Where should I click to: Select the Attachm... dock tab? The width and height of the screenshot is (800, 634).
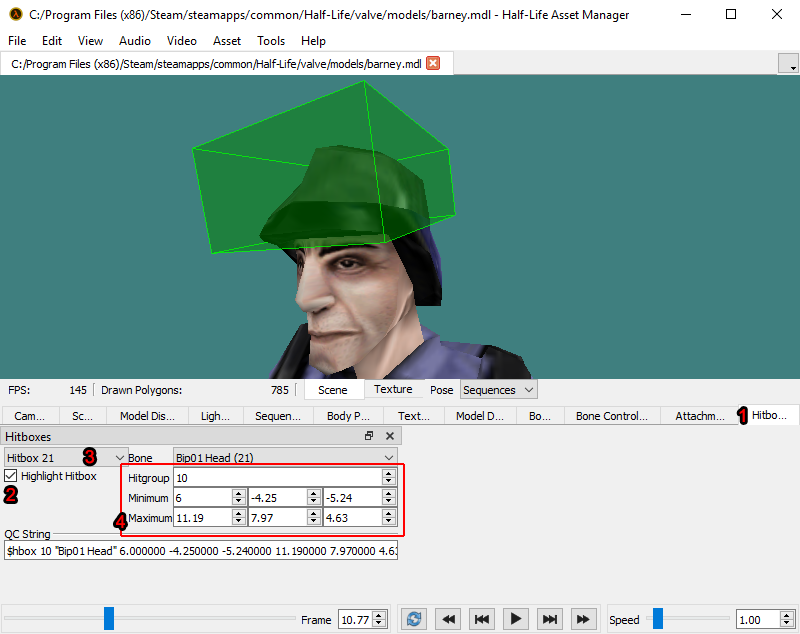point(700,416)
